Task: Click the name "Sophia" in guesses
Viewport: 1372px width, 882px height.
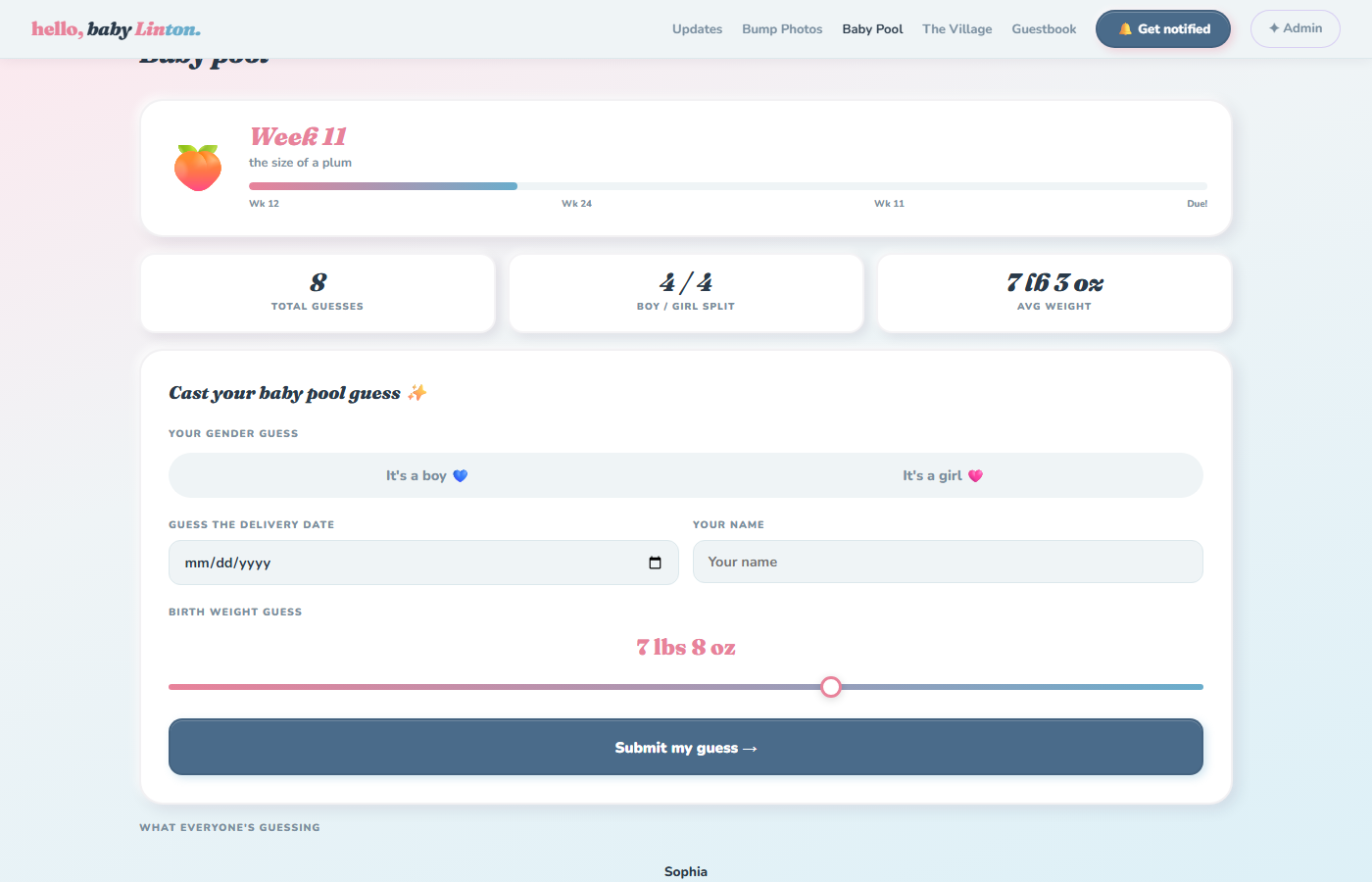Action: [x=686, y=871]
